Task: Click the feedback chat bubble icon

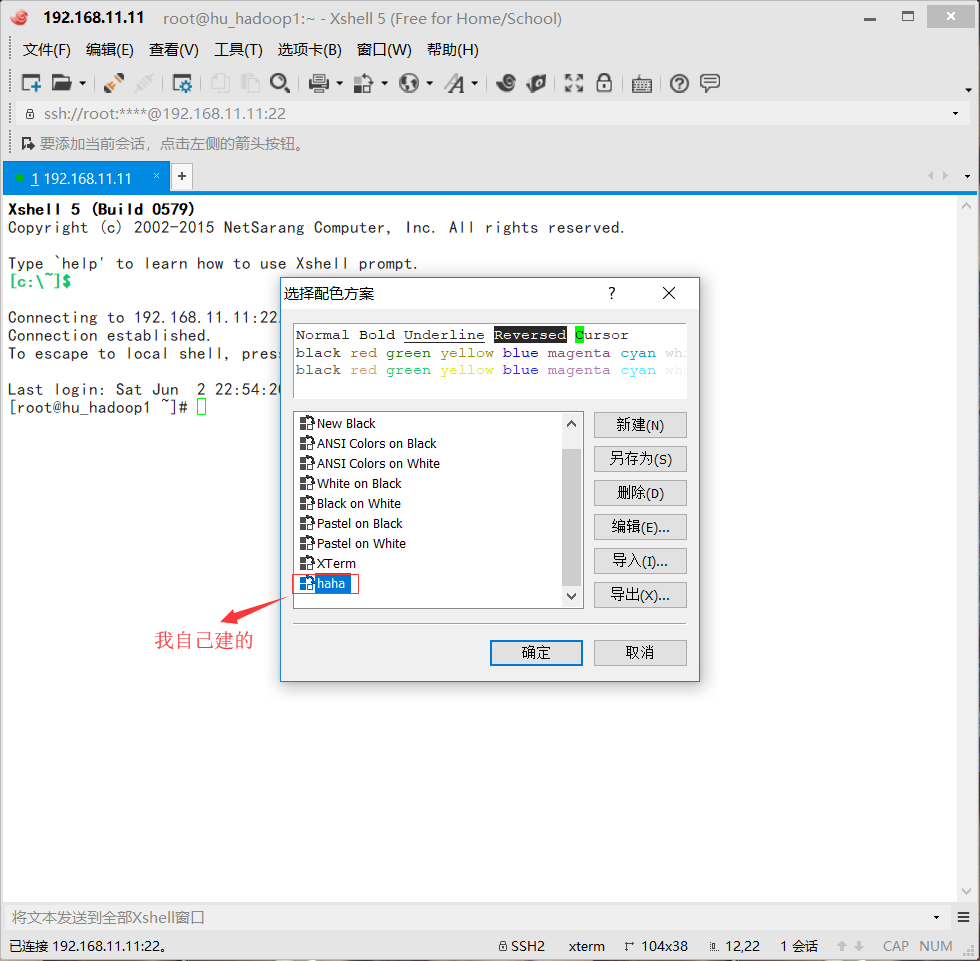Action: tap(710, 83)
